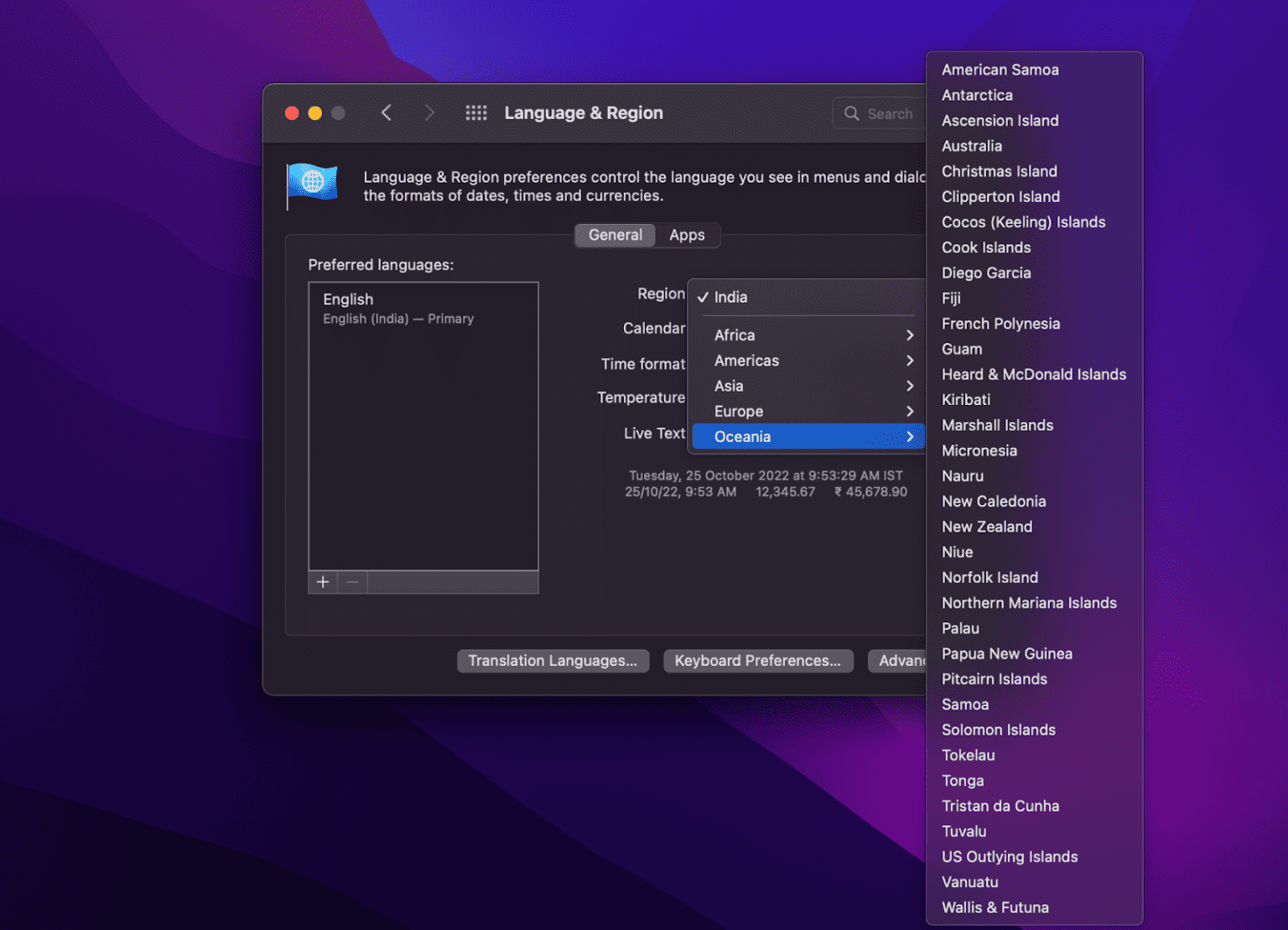Click the yellow minimize window button
The image size is (1288, 930).
click(x=315, y=113)
